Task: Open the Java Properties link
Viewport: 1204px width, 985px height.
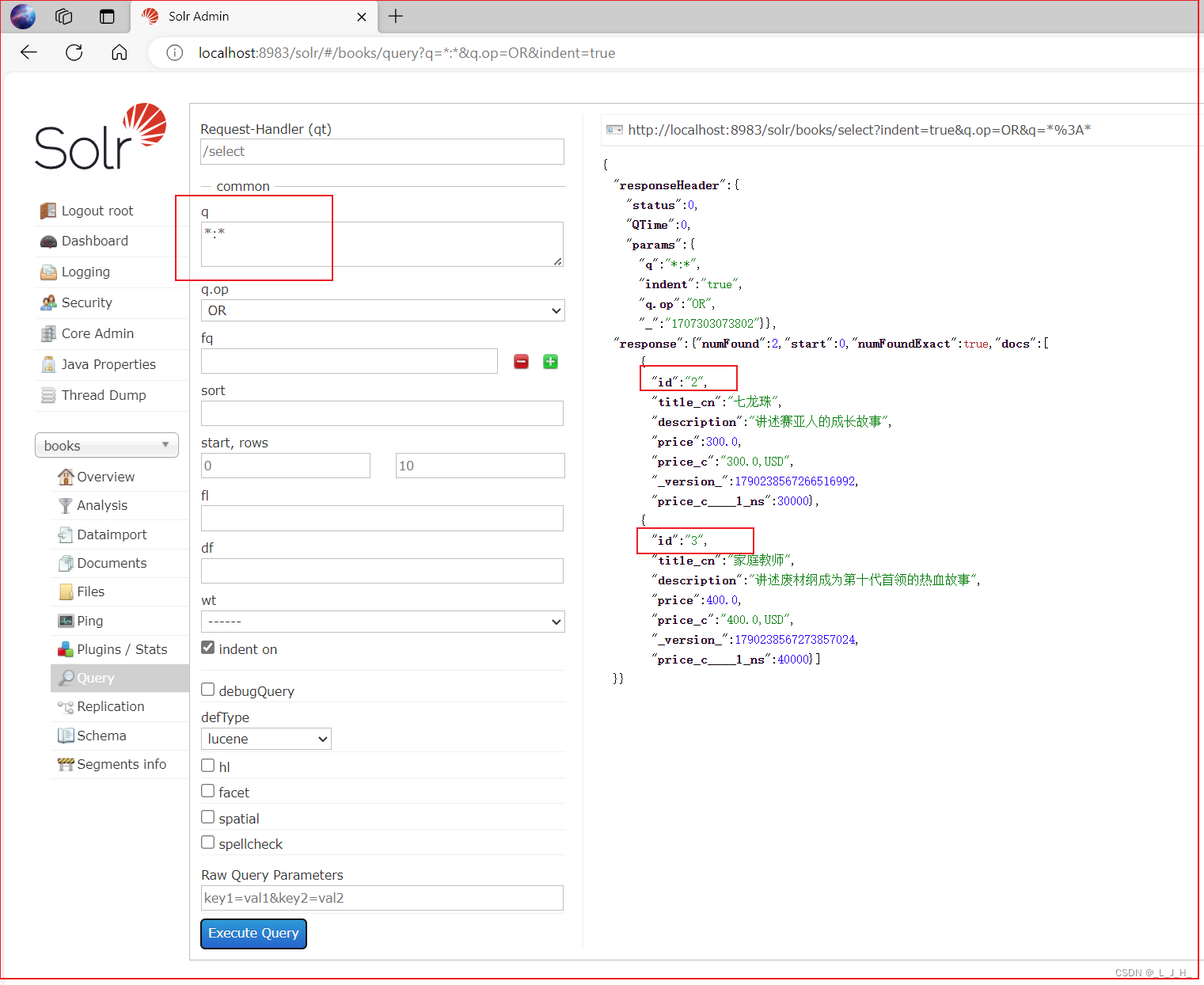Action: click(x=108, y=364)
